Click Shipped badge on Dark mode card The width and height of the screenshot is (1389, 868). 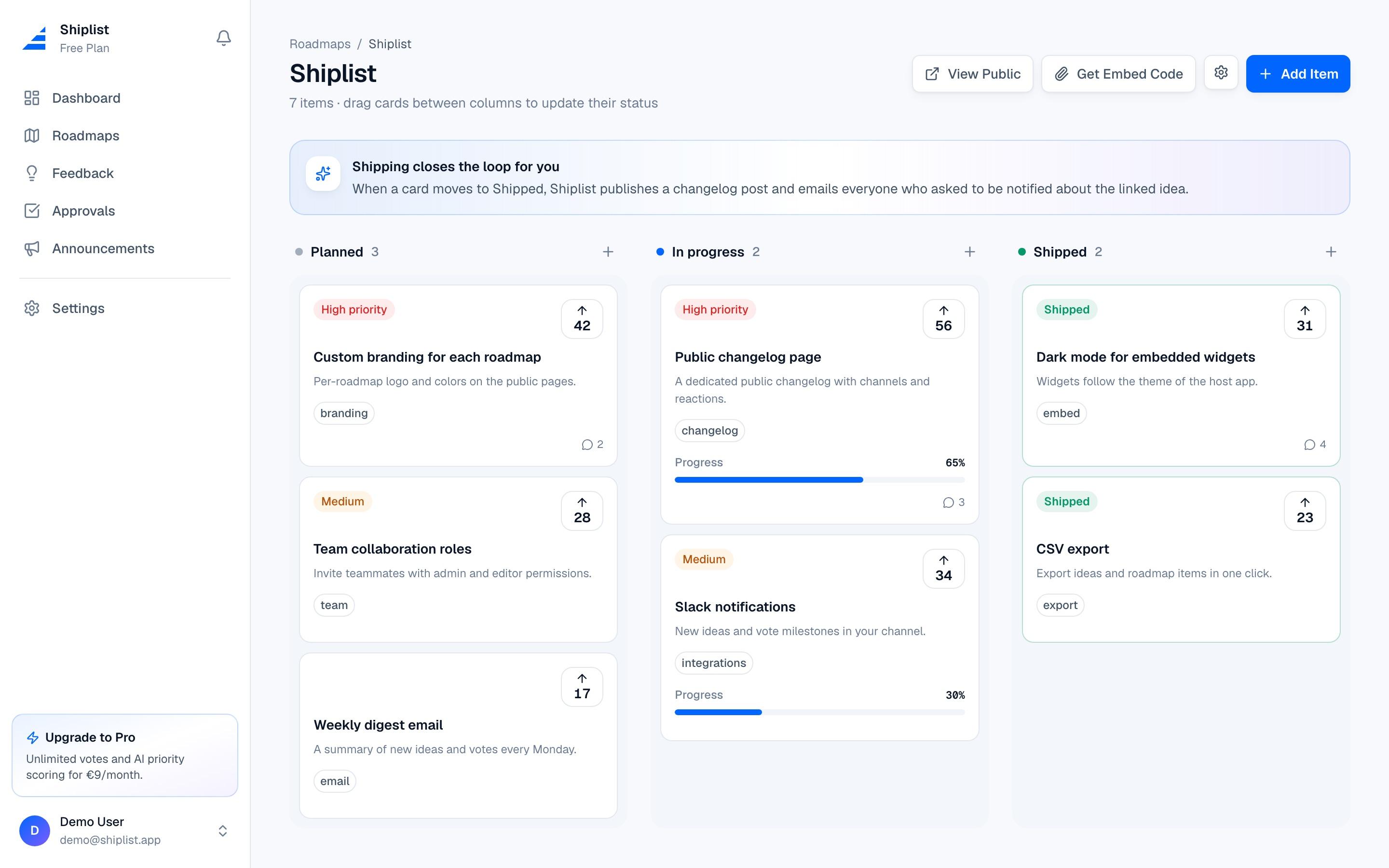coord(1066,310)
